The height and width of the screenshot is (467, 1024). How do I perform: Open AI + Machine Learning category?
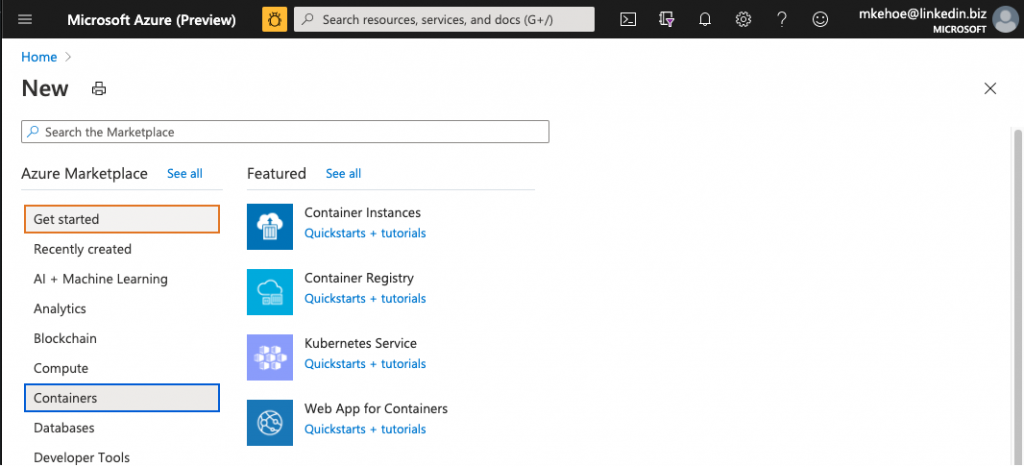100,279
